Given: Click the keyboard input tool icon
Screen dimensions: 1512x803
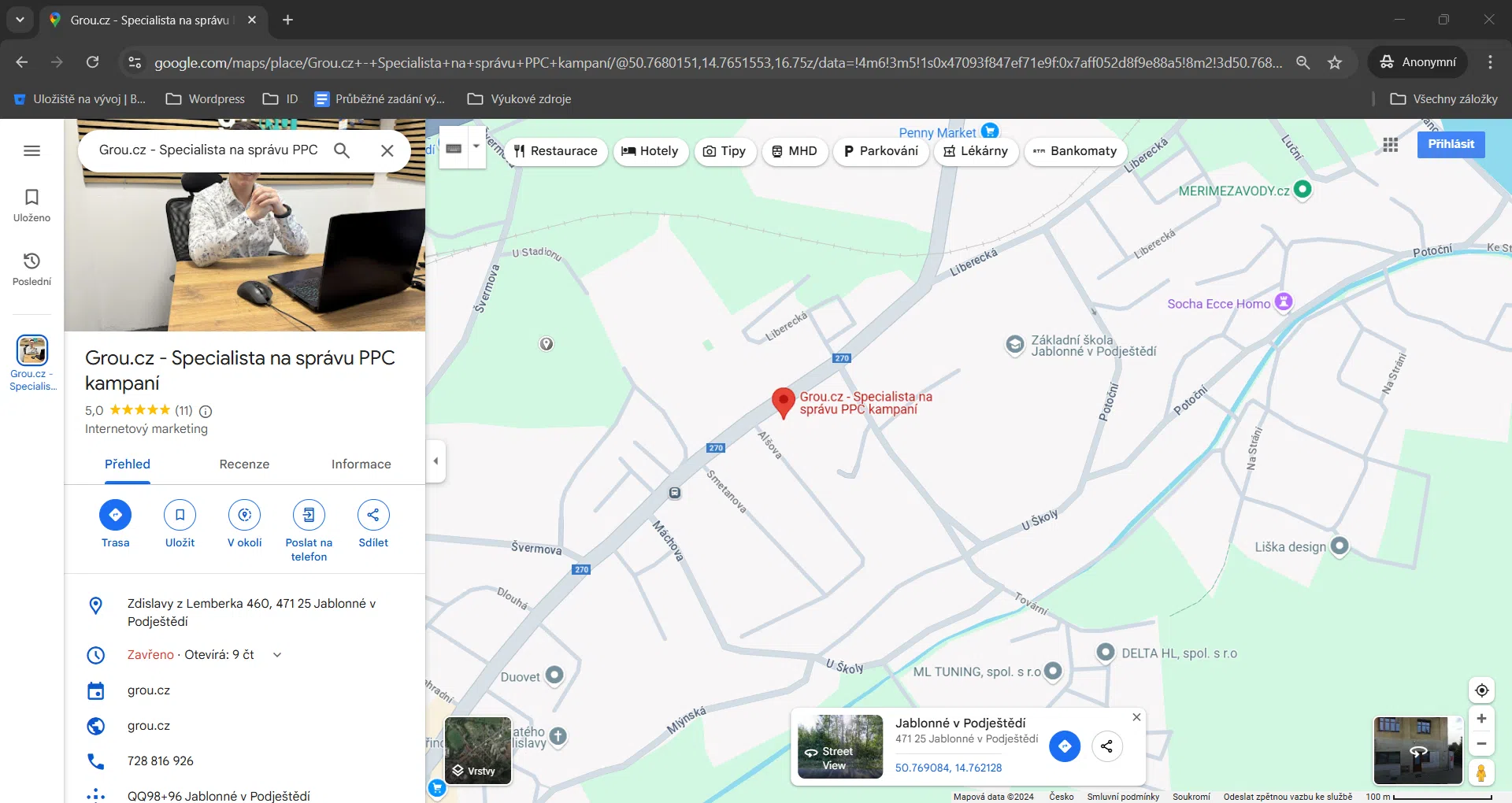Looking at the screenshot, I should pos(454,148).
